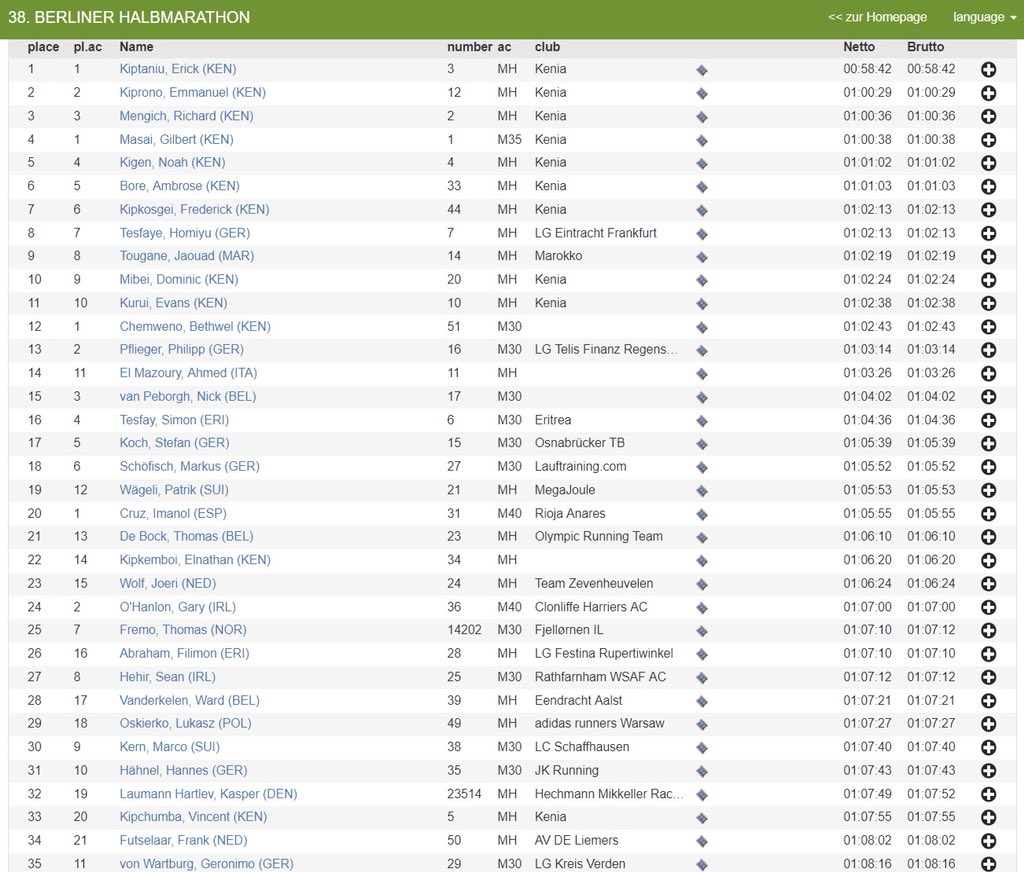Image resolution: width=1024 pixels, height=872 pixels.
Task: Click the diamond icon in van Peborgh, Nick row
Action: pos(702,398)
